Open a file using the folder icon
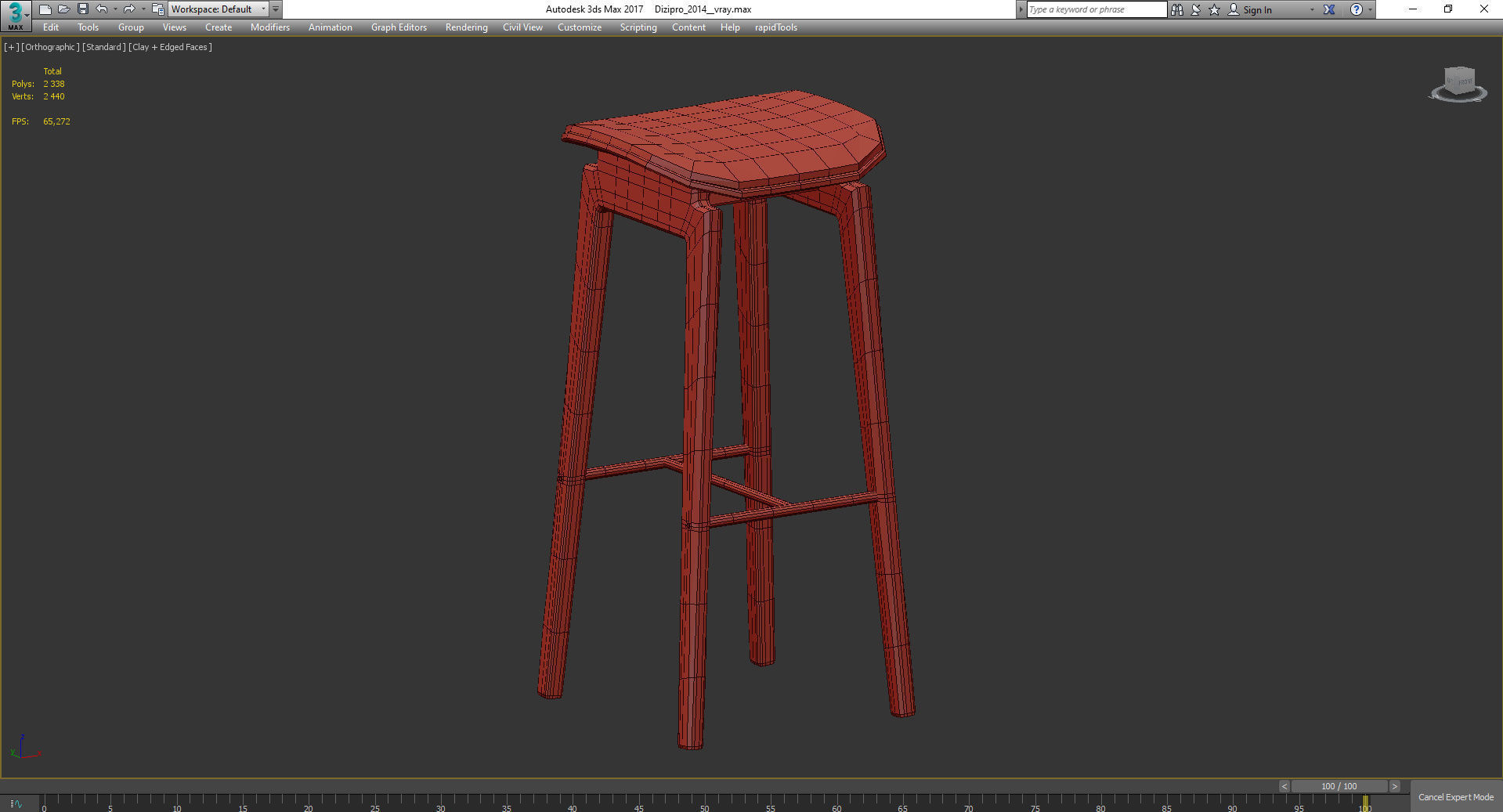 click(64, 9)
